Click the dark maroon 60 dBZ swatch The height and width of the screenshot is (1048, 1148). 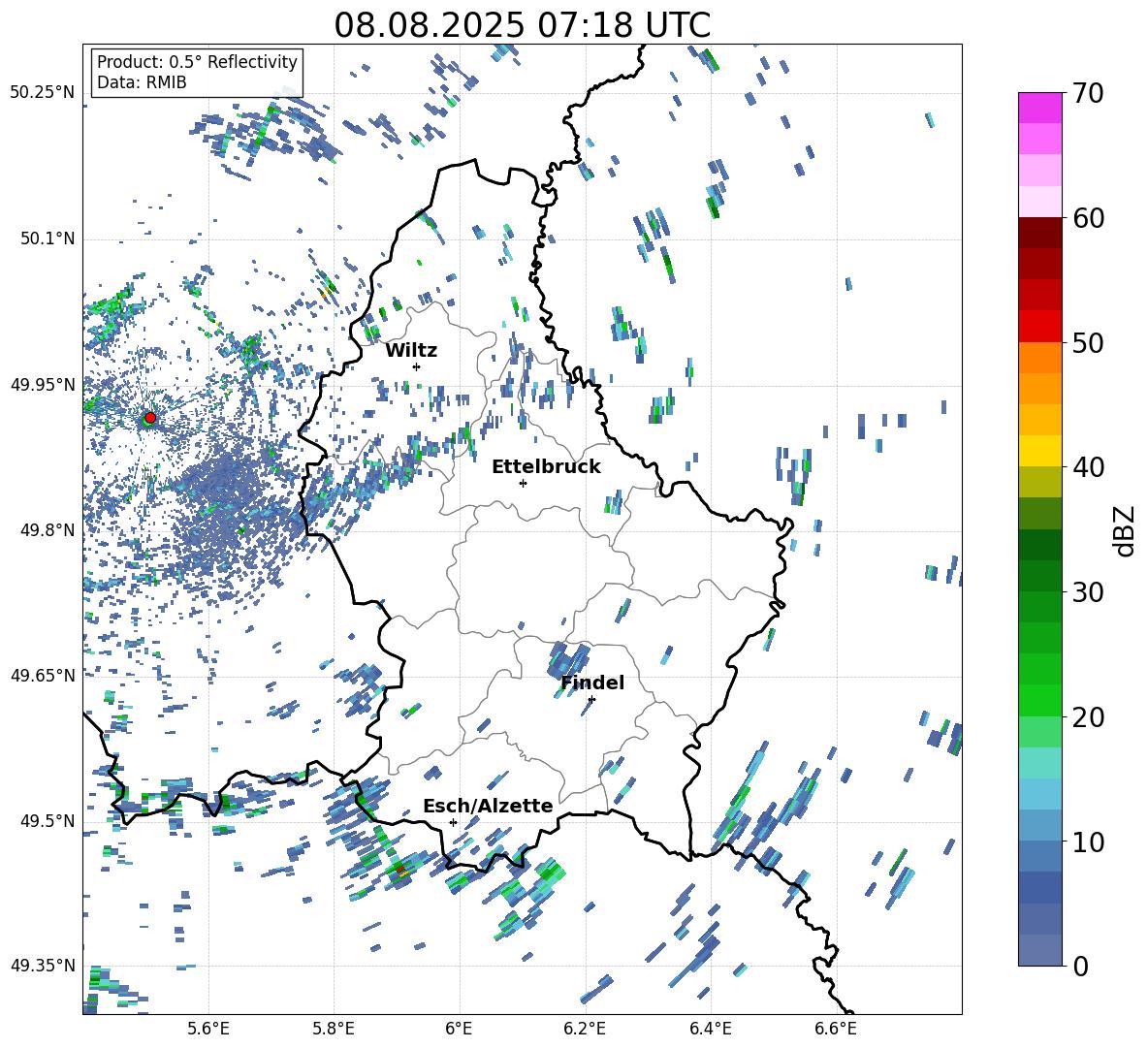click(1039, 234)
